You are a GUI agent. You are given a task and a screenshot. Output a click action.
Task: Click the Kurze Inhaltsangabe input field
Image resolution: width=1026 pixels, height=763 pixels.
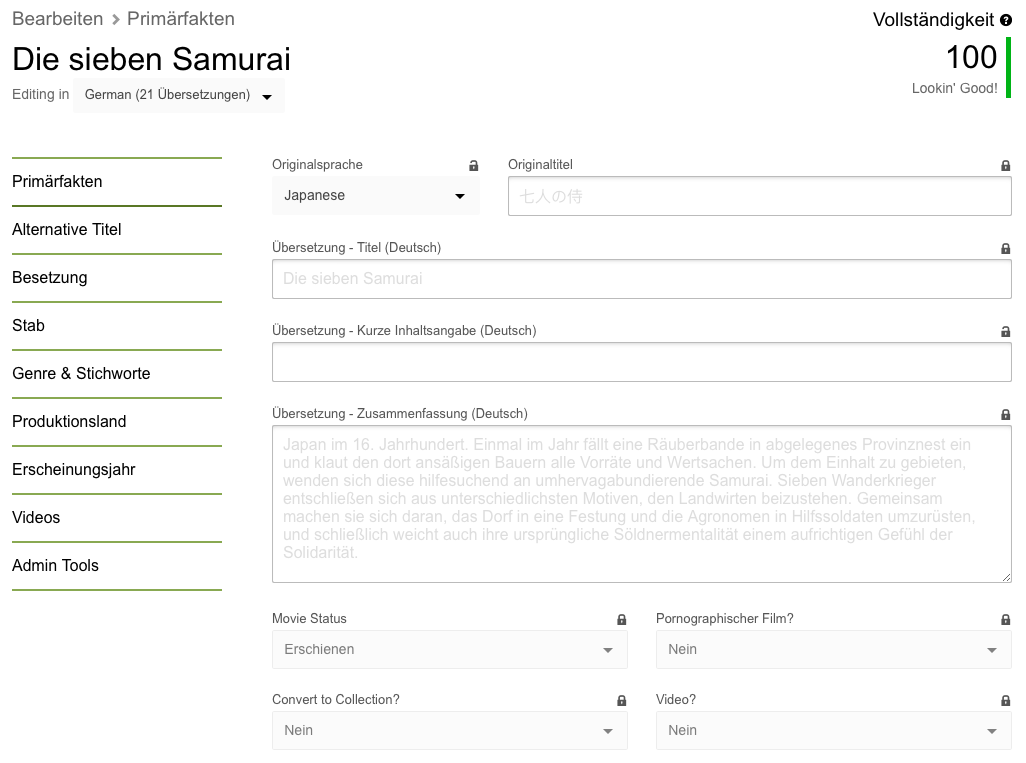pos(642,362)
